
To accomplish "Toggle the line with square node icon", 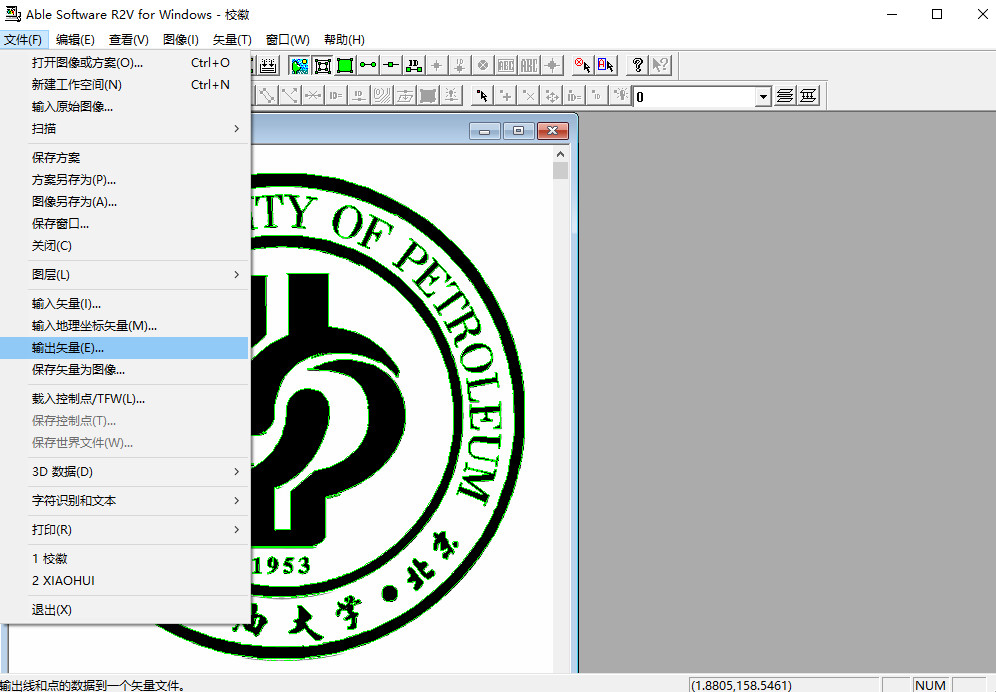I will [x=391, y=65].
